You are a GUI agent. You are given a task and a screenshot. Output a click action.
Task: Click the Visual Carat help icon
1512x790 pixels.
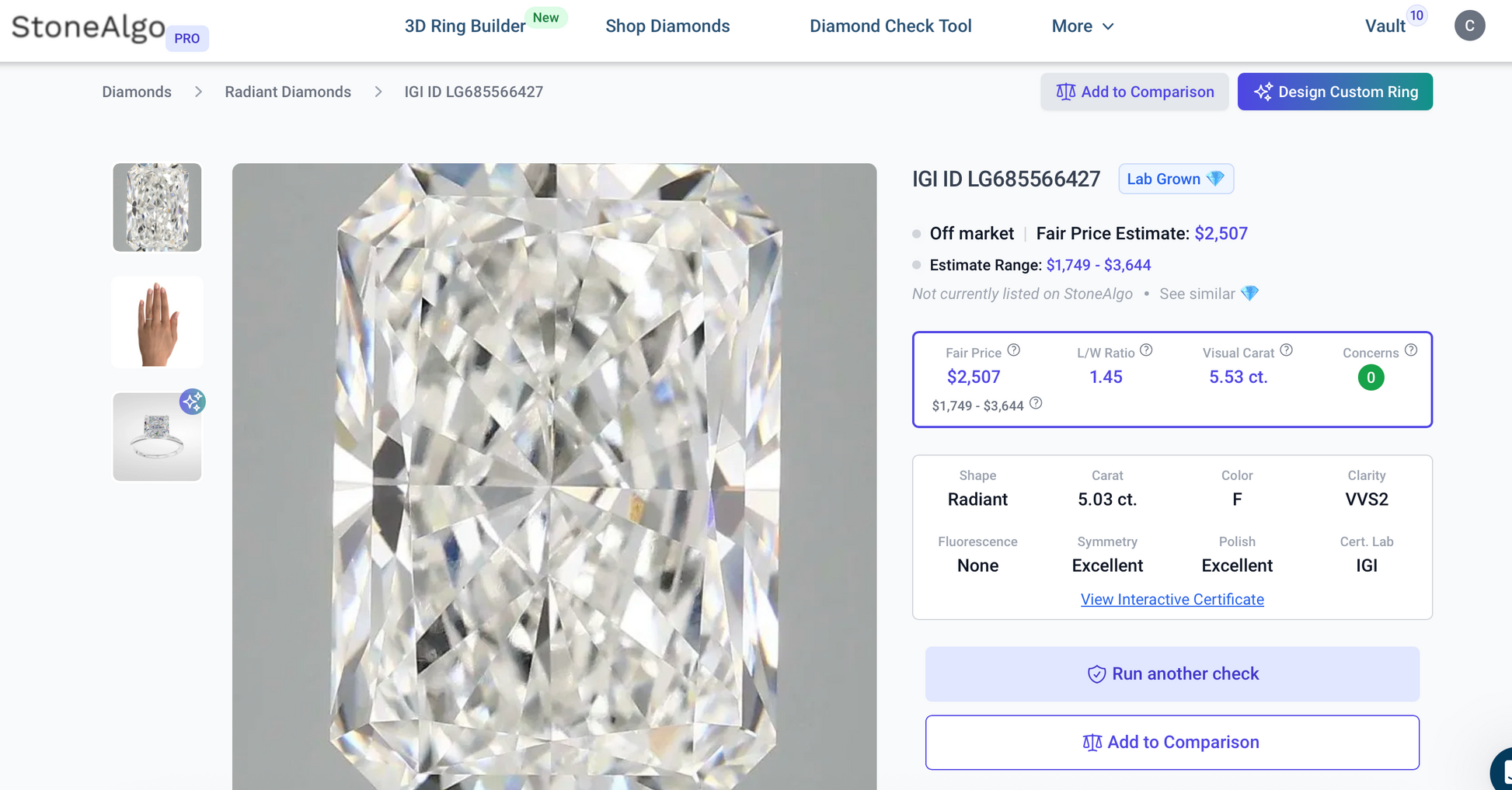pyautogui.click(x=1287, y=350)
